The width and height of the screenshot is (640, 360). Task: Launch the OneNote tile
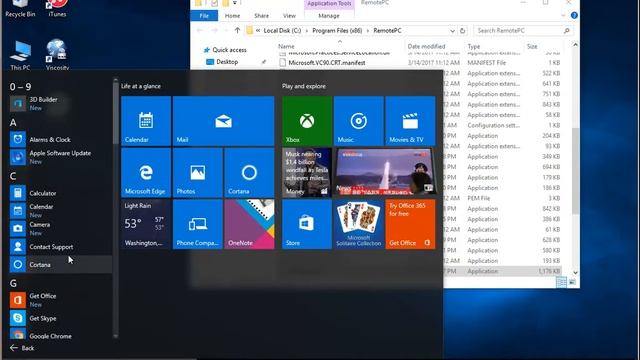pyautogui.click(x=249, y=224)
